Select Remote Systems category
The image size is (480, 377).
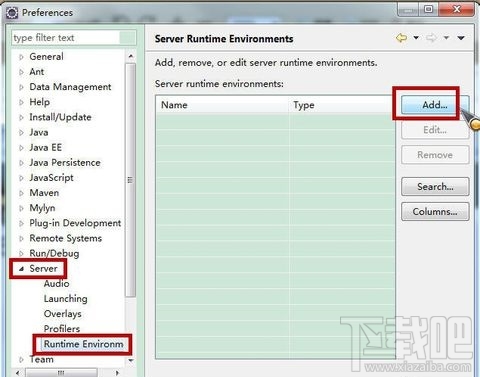coord(66,238)
